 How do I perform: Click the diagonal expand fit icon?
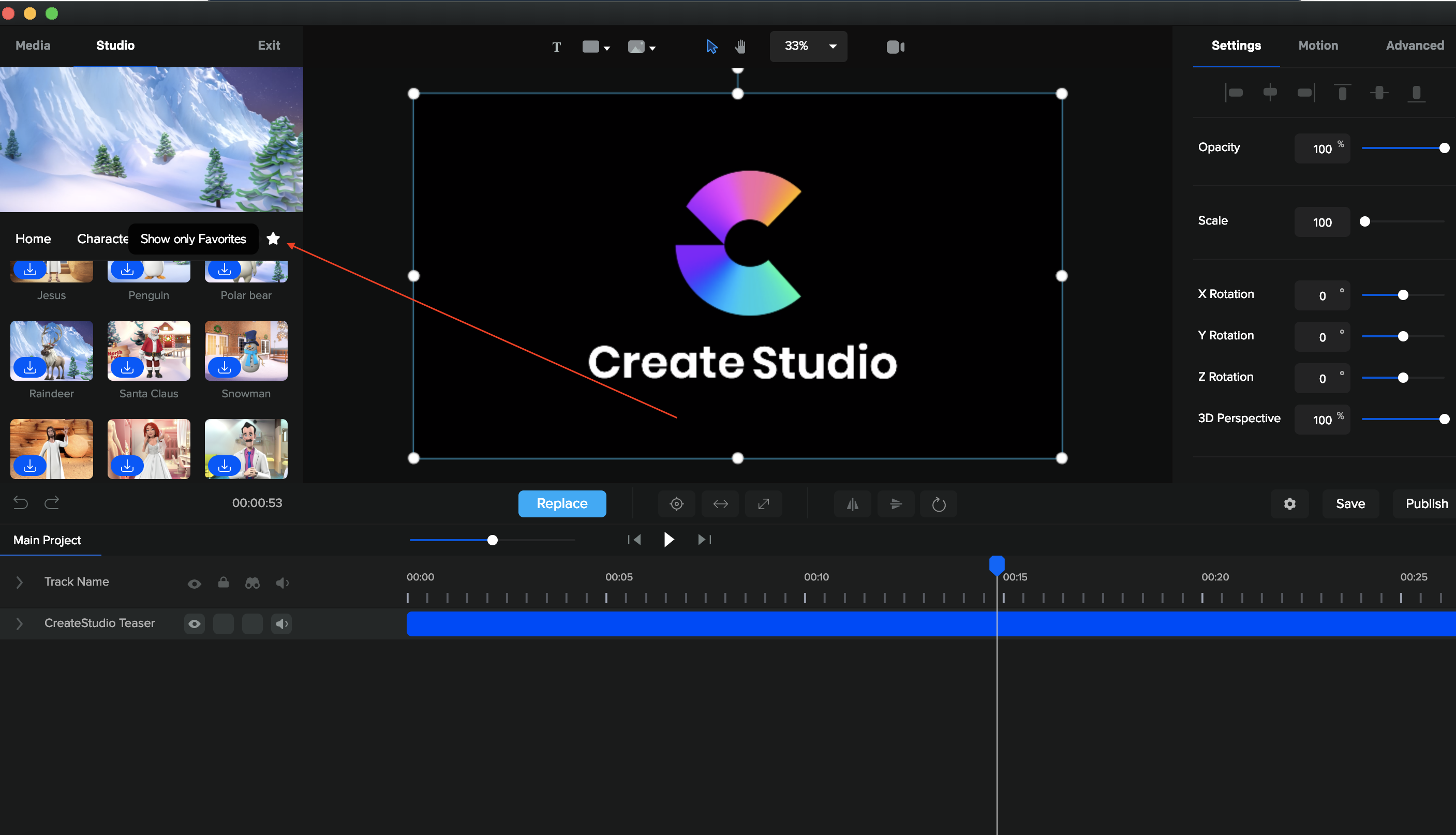point(763,503)
